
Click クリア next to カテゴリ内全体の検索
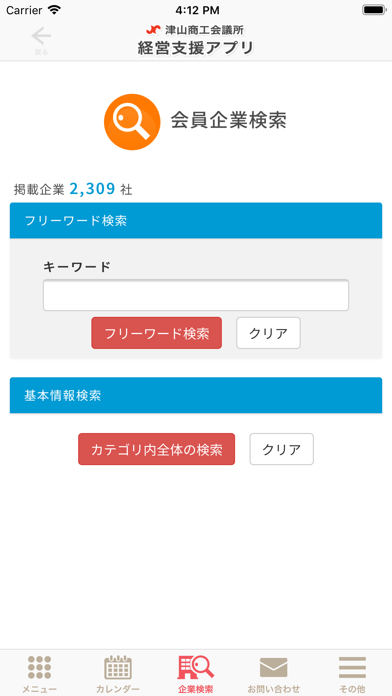click(x=282, y=449)
